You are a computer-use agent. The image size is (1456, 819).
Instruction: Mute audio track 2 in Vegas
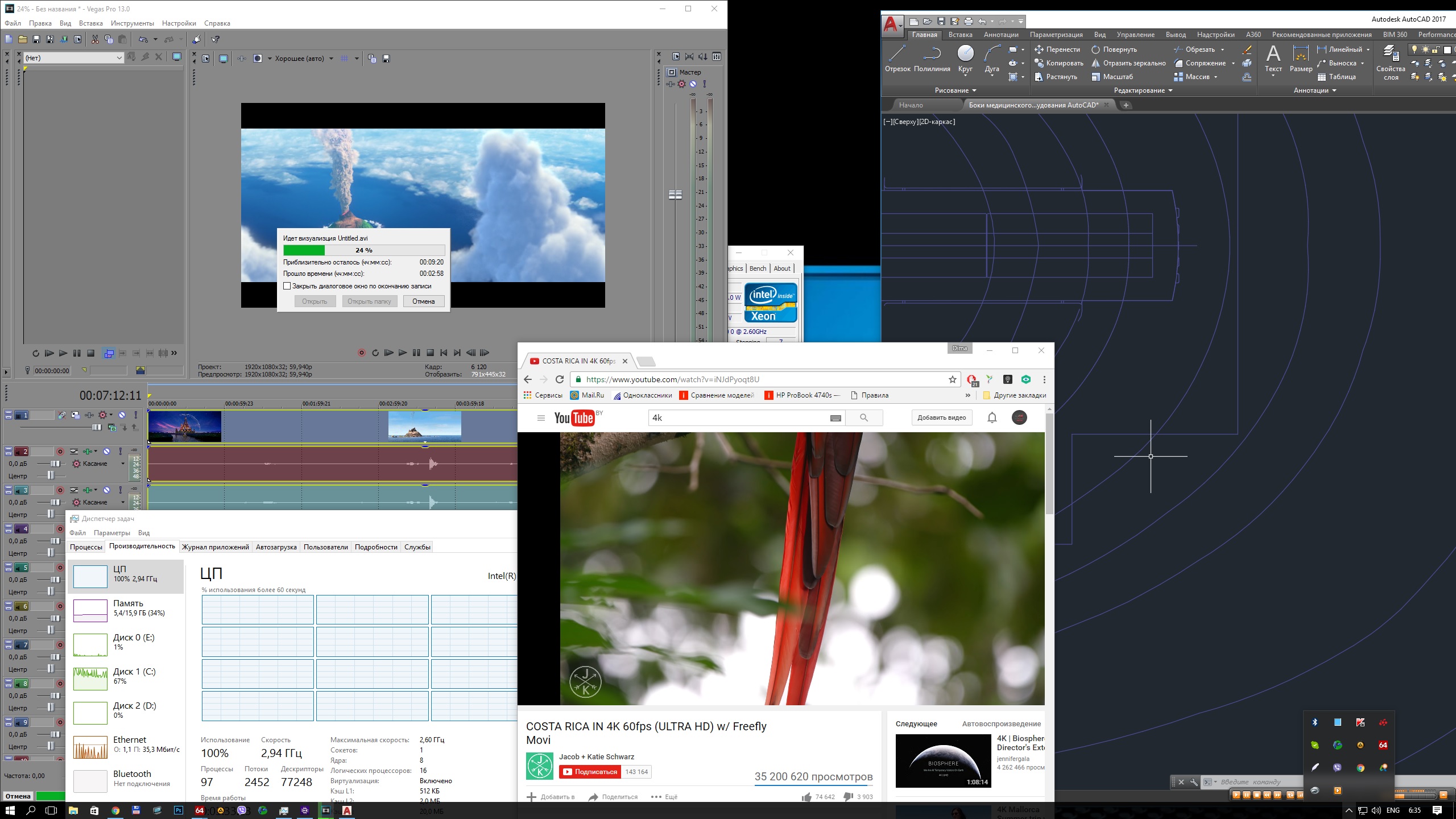106,452
